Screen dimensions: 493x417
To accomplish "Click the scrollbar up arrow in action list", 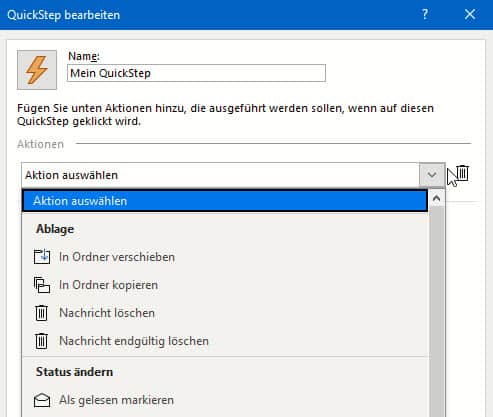I will pos(436,198).
